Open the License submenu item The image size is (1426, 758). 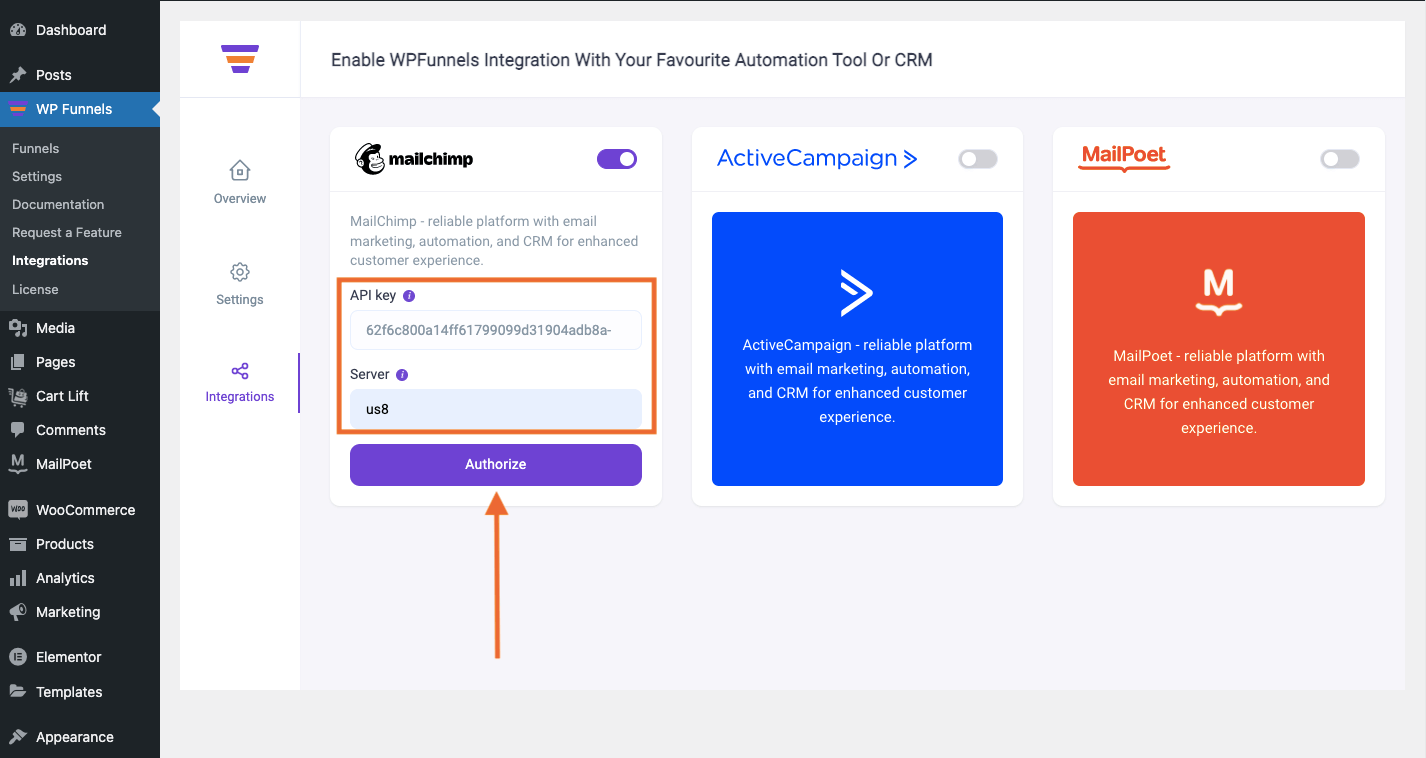coord(35,289)
